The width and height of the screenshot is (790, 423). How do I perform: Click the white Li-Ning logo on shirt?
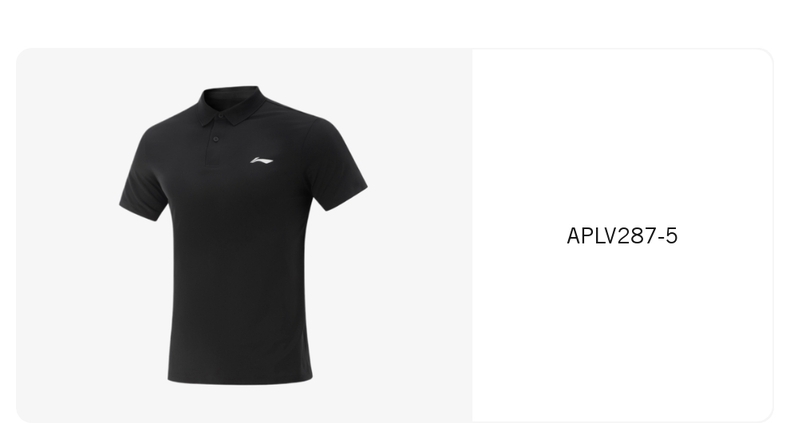(261, 161)
